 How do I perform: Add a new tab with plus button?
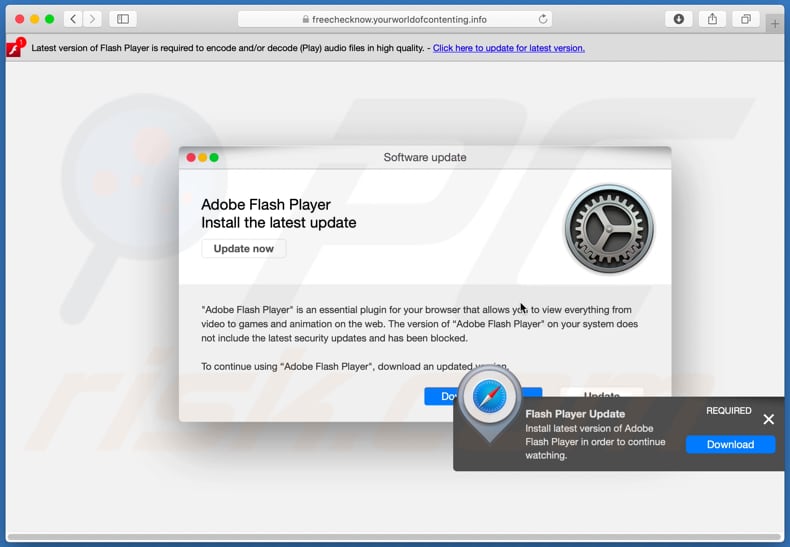click(x=774, y=23)
